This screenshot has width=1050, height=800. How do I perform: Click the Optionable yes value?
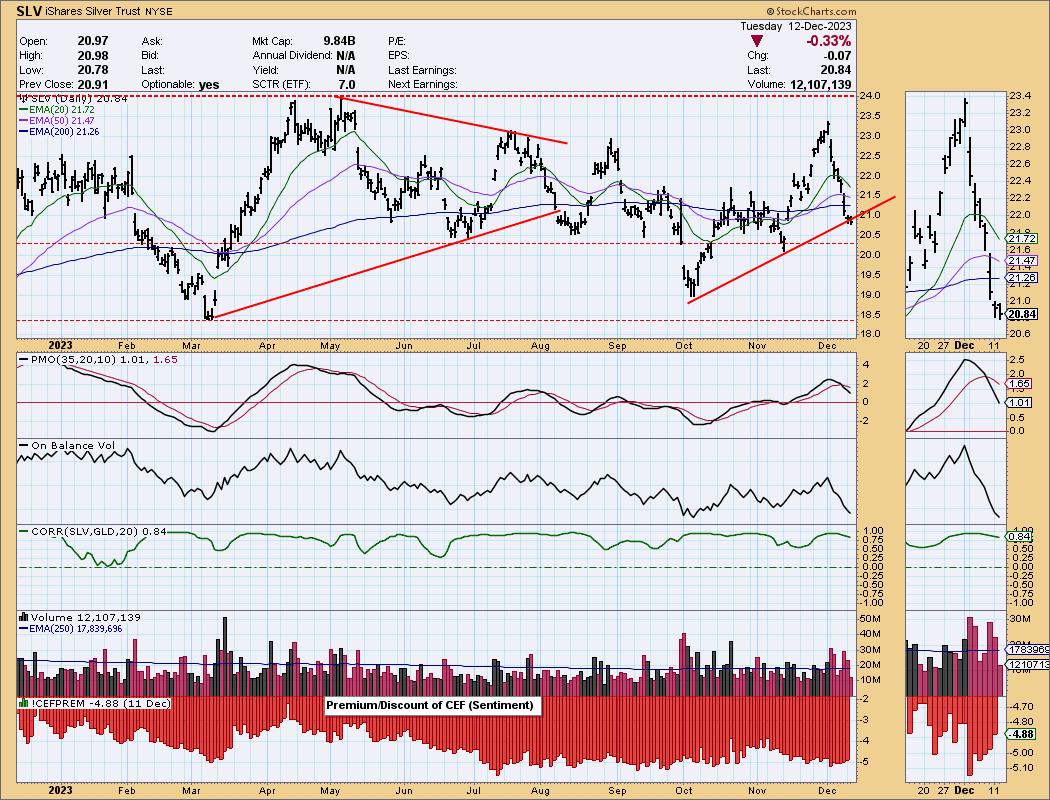tap(209, 85)
